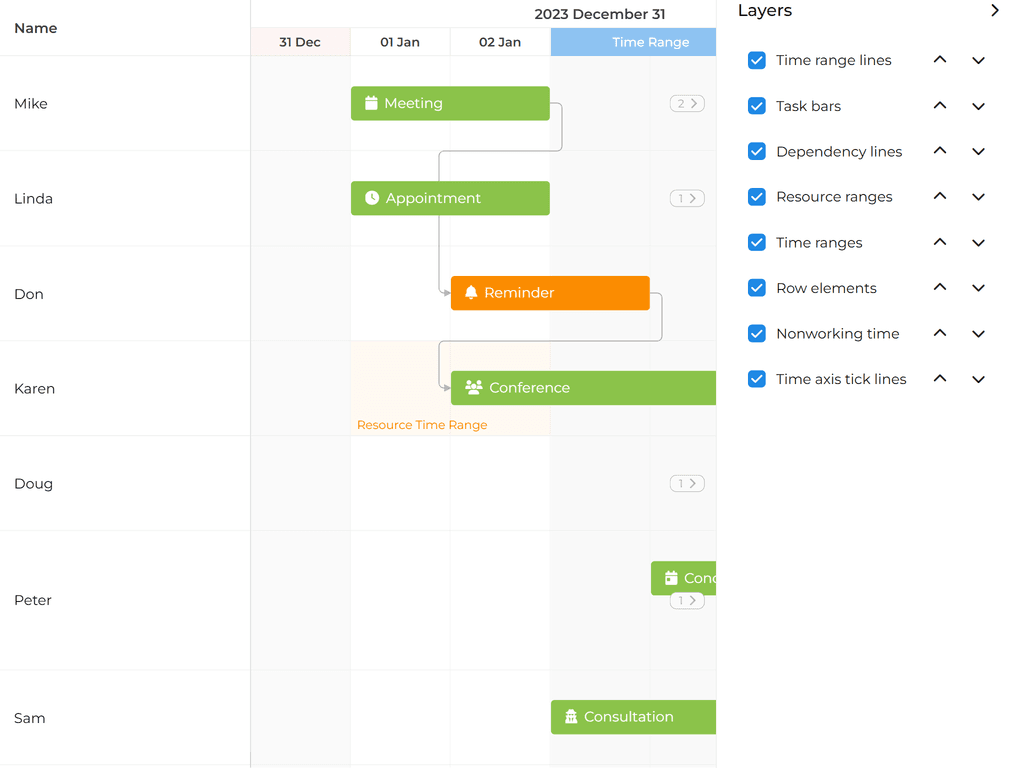Disable the Dependency lines checkbox
Screen dimensions: 1024x768
[x=757, y=151]
